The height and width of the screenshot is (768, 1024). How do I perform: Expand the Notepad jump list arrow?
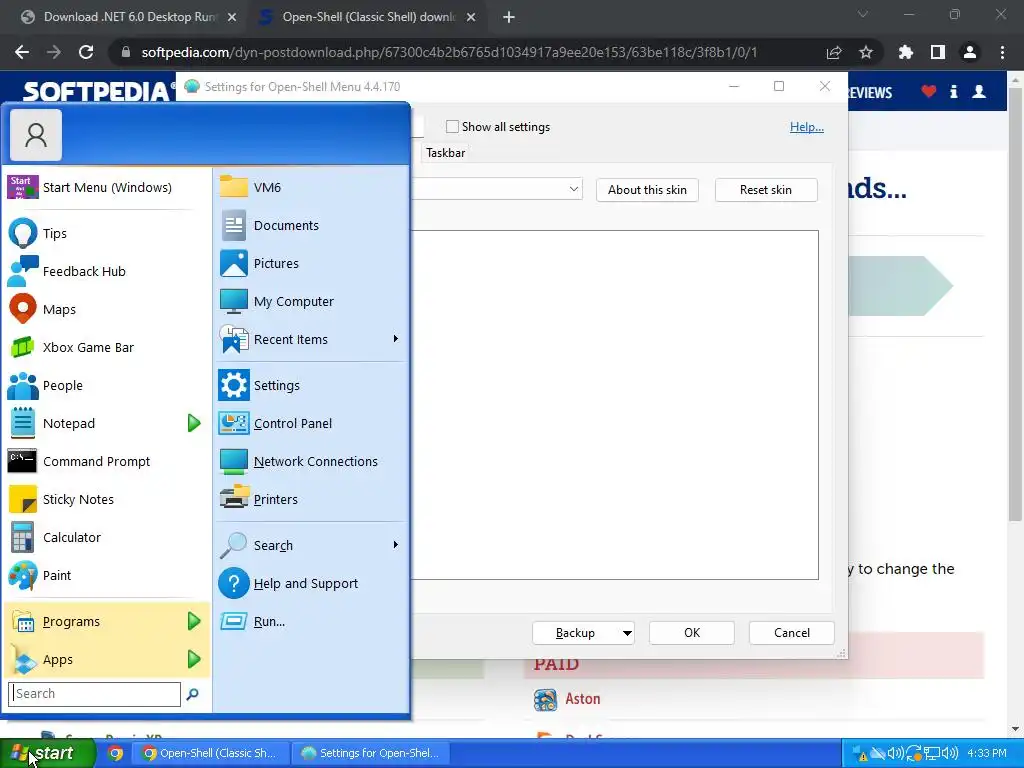click(x=194, y=423)
